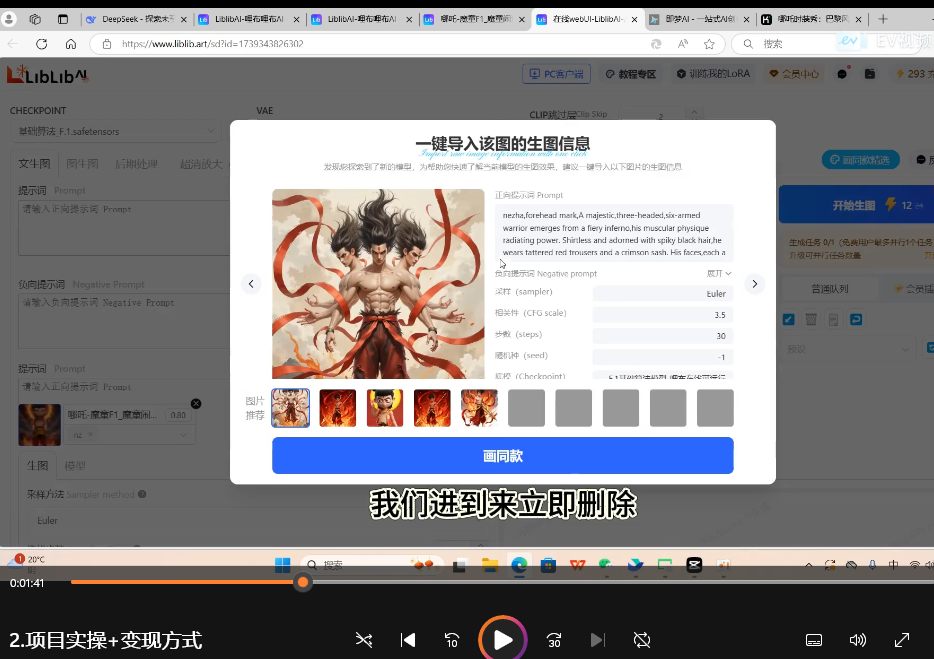934x659 pixels.
Task: Expand the Clip Skip stepper arrow
Action: point(694,112)
